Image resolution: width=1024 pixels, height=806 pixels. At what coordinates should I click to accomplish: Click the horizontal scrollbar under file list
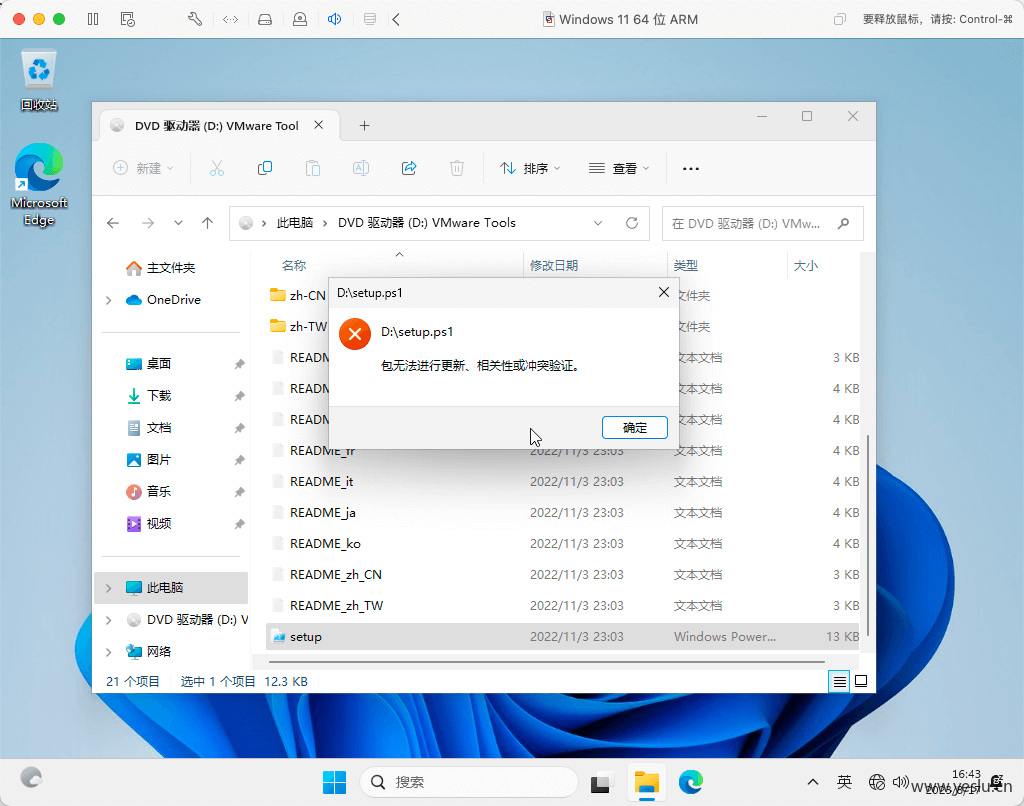[547, 662]
